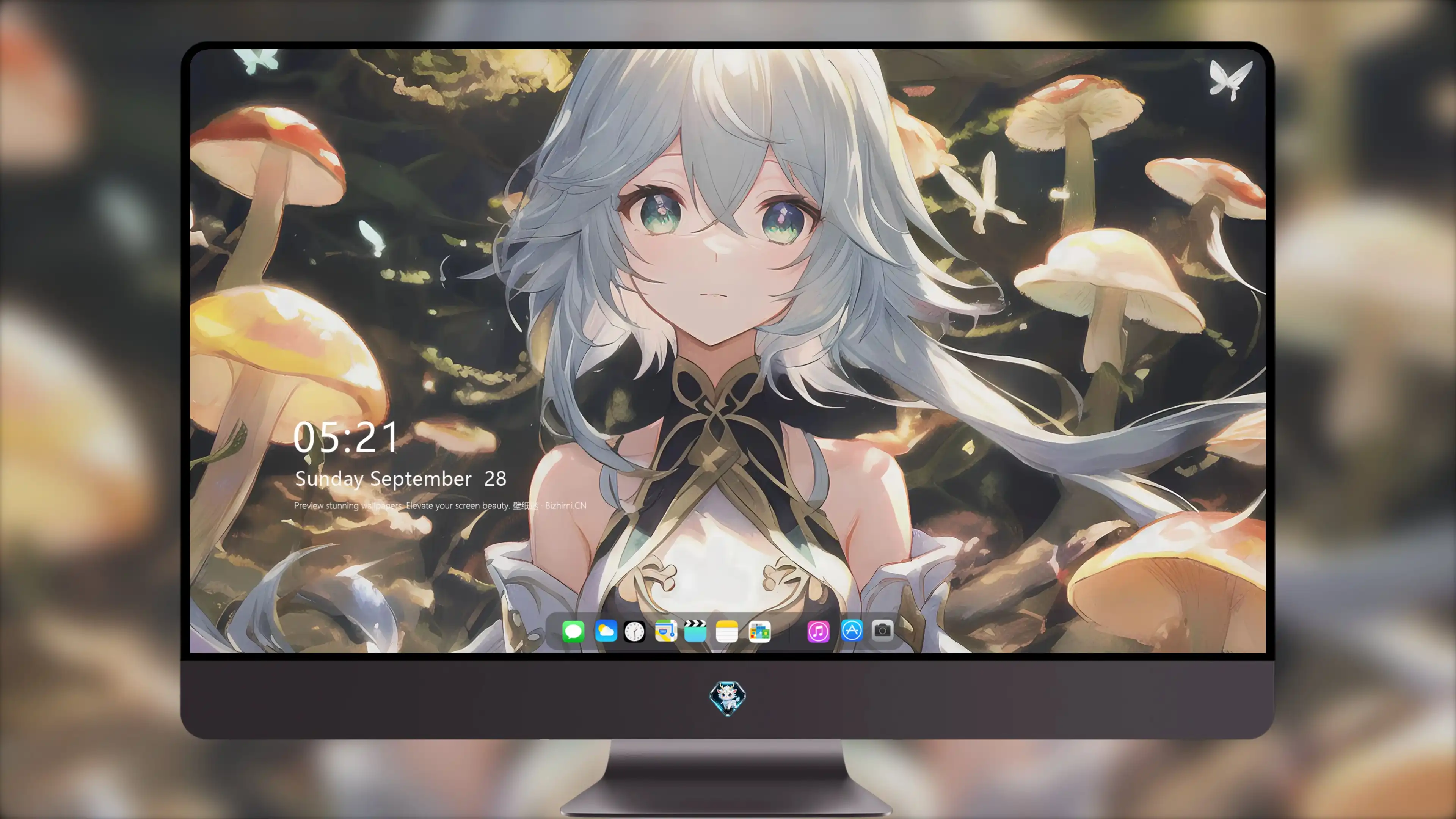Open the App Store icon

click(851, 630)
